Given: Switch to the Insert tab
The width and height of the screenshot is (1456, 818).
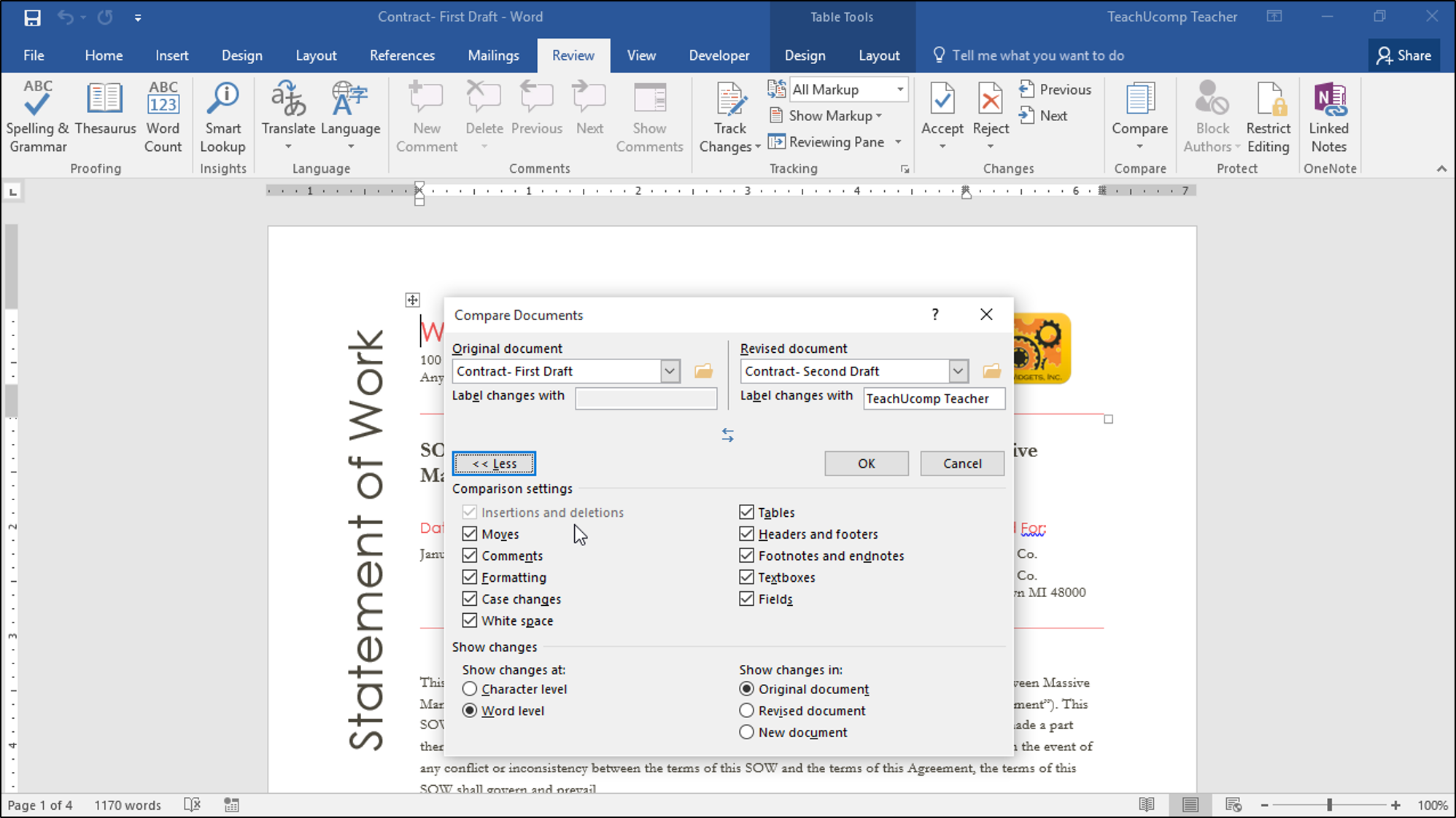Looking at the screenshot, I should (171, 55).
